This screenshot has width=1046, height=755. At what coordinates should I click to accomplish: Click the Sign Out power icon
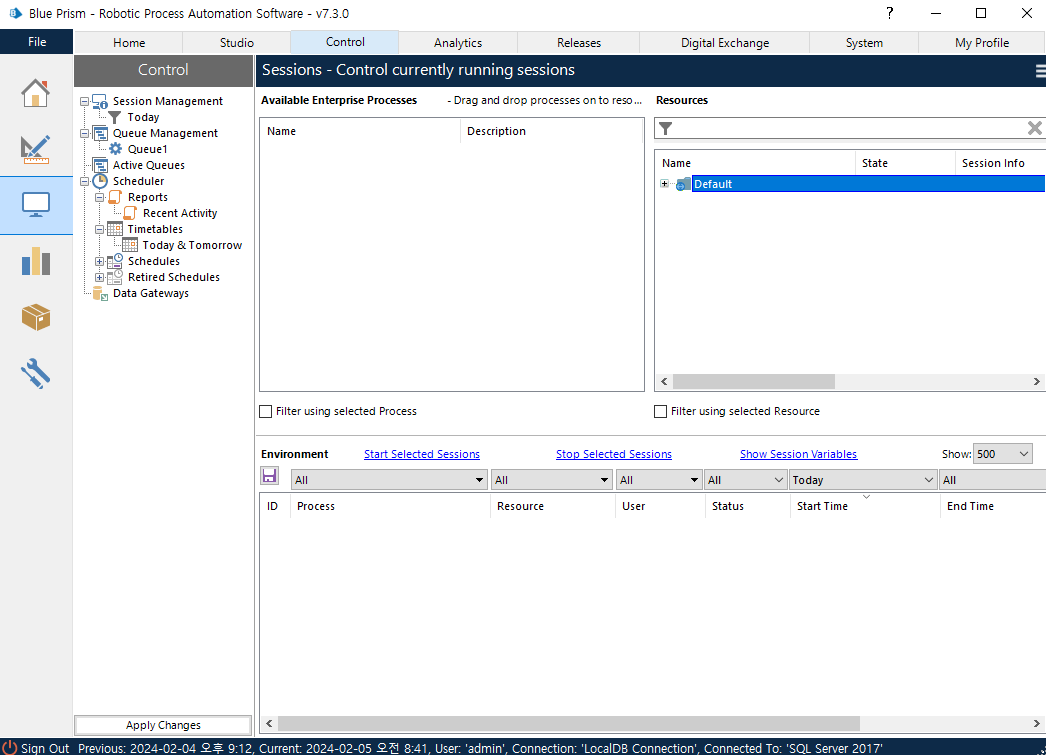[9, 748]
